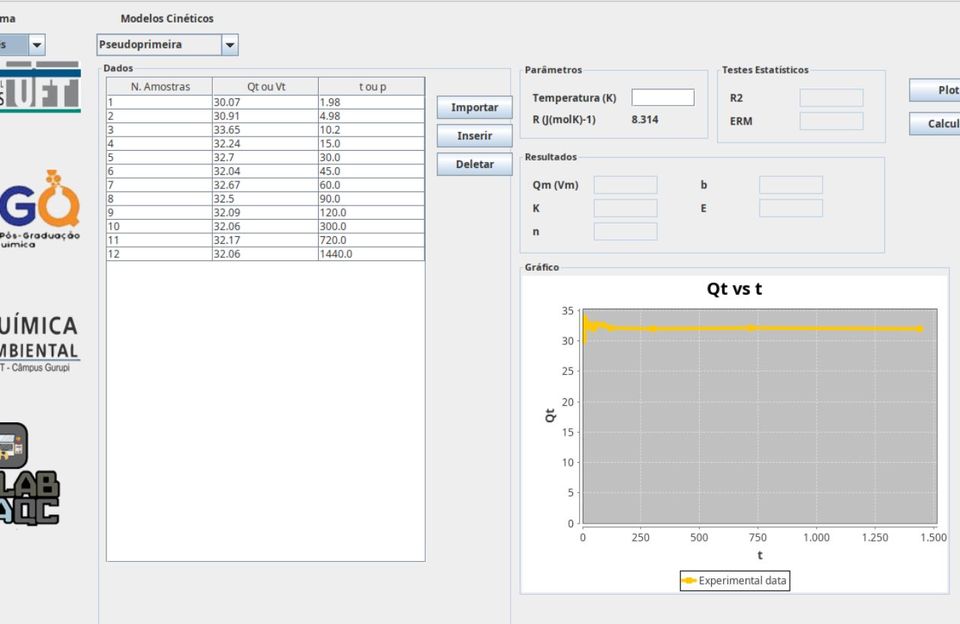960x624 pixels.
Task: Click the Qm (Vm) result field
Action: (625, 185)
